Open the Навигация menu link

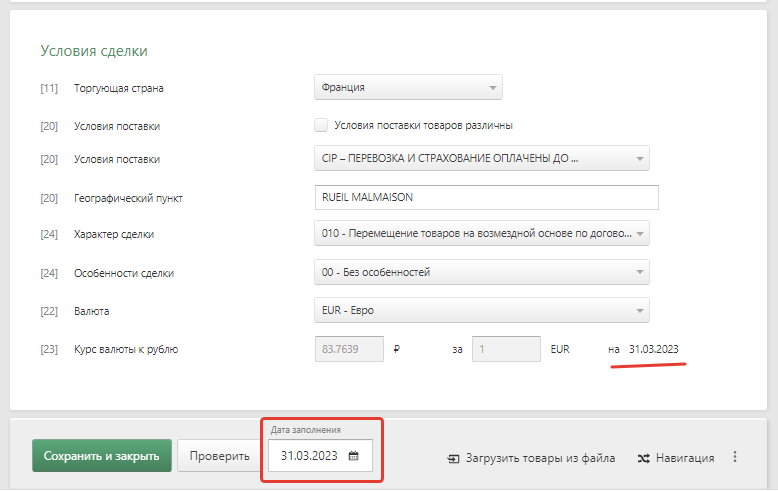click(x=685, y=458)
